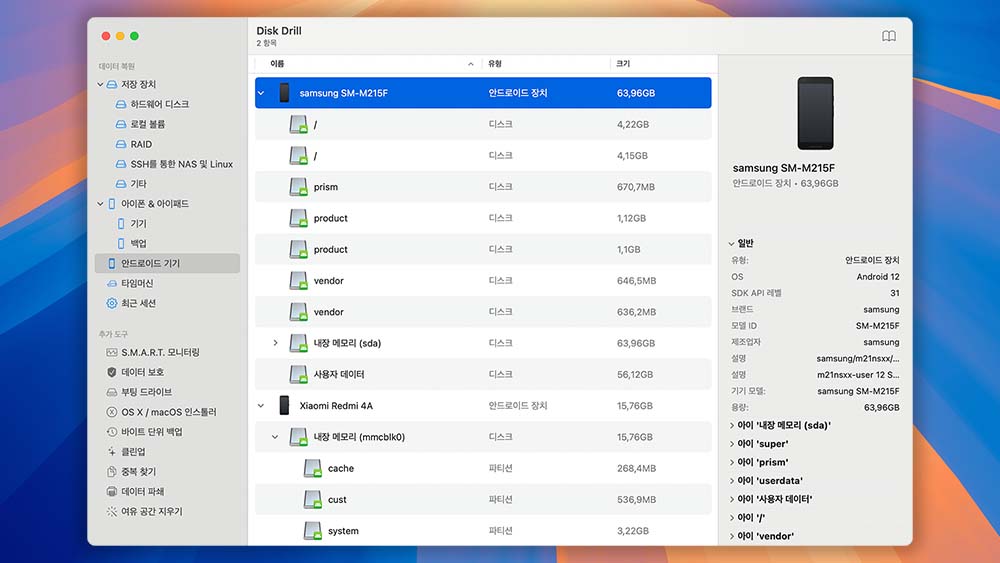Screen dimensions: 1000x563
Task: Expand 아이 'vendor' section
Action: click(x=732, y=536)
